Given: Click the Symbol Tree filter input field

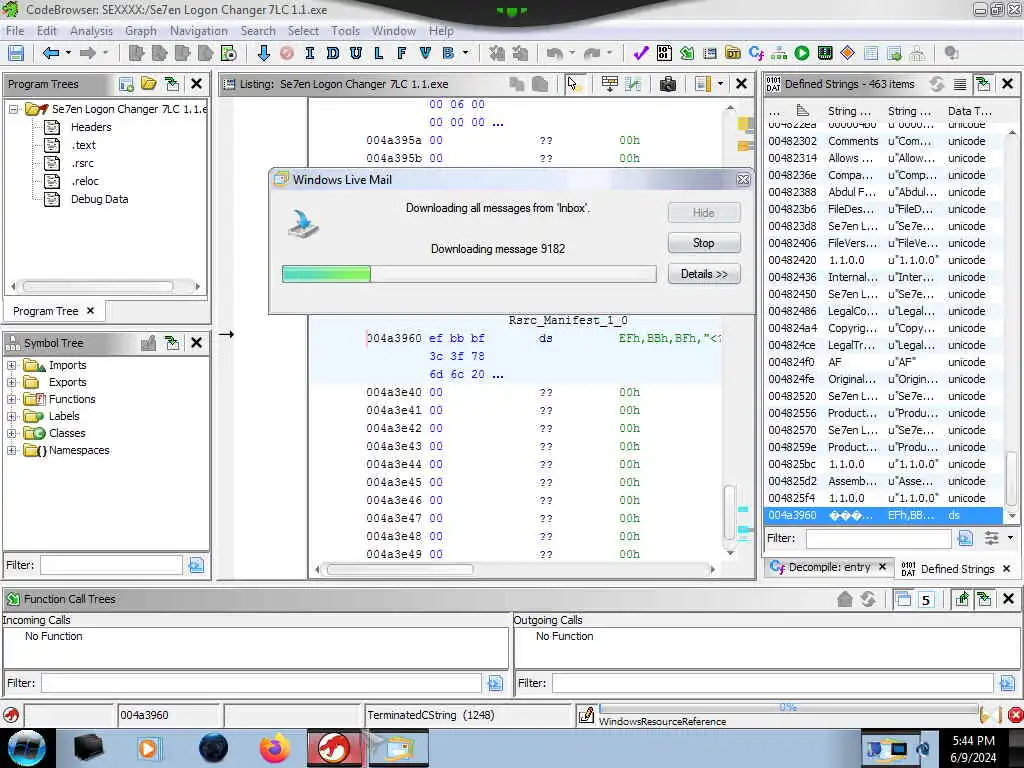Looking at the screenshot, I should pos(111,565).
